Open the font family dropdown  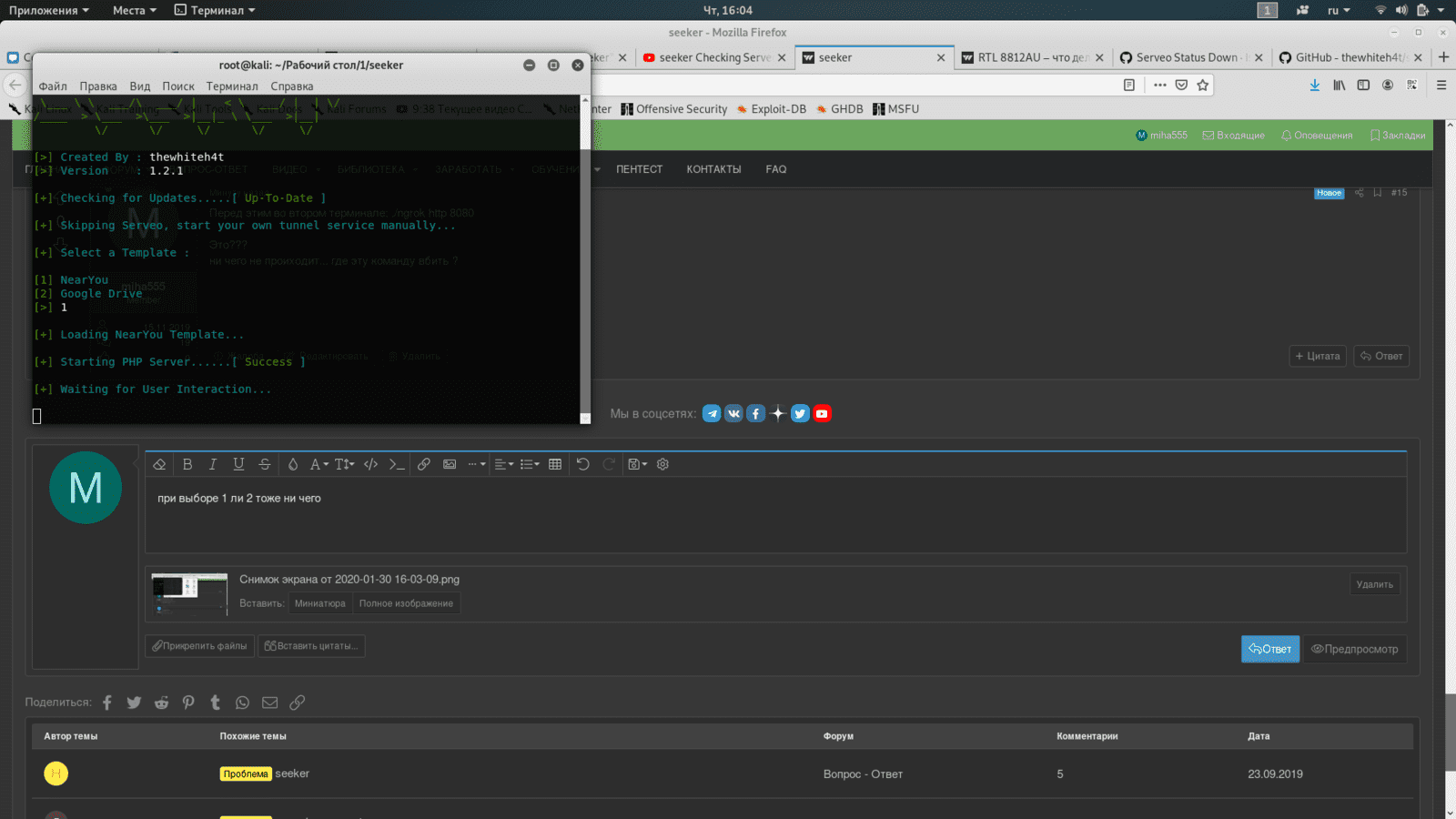tap(318, 464)
